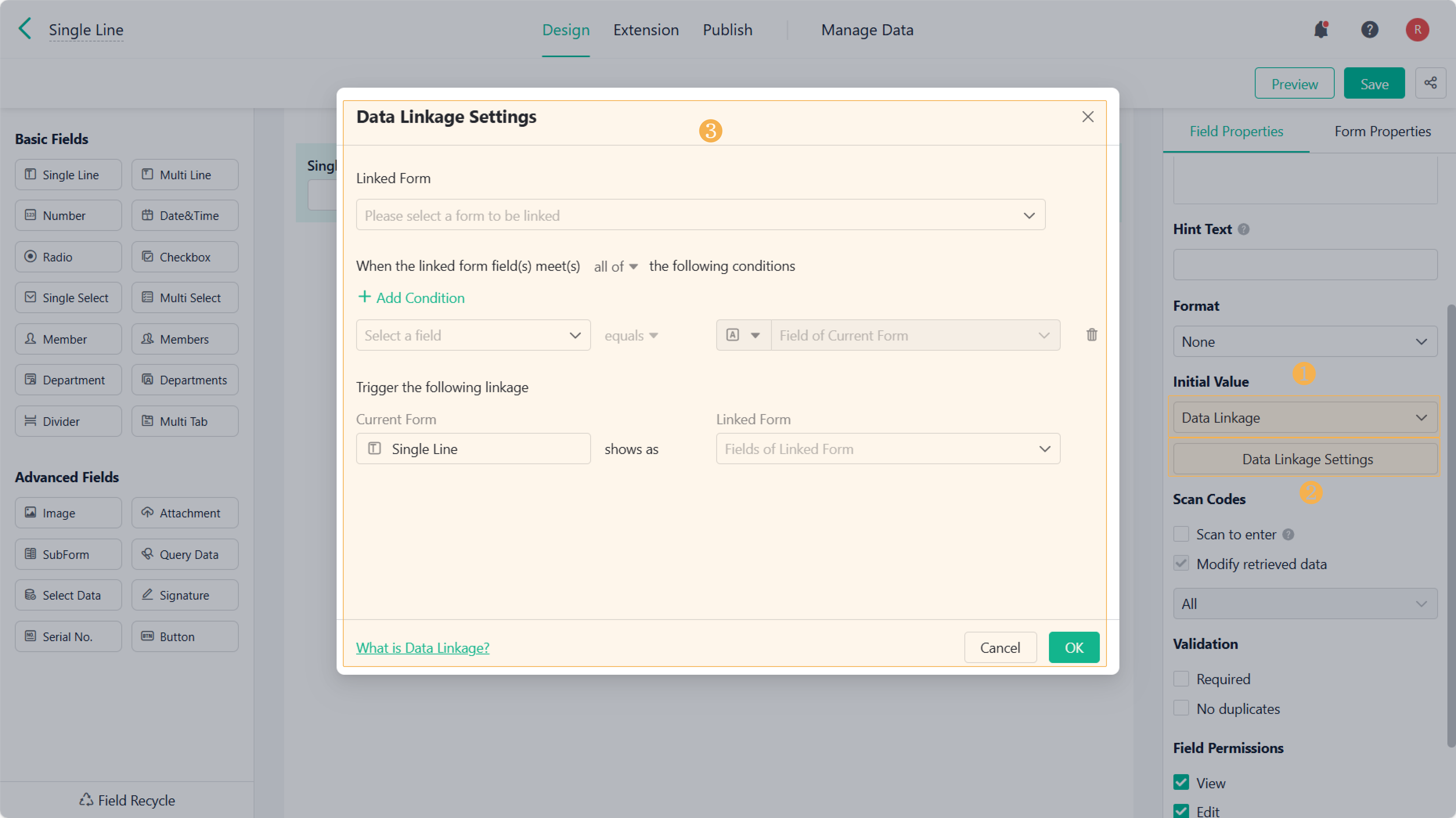The width and height of the screenshot is (1456, 818).
Task: Add a Select Data field
Action: (68, 595)
